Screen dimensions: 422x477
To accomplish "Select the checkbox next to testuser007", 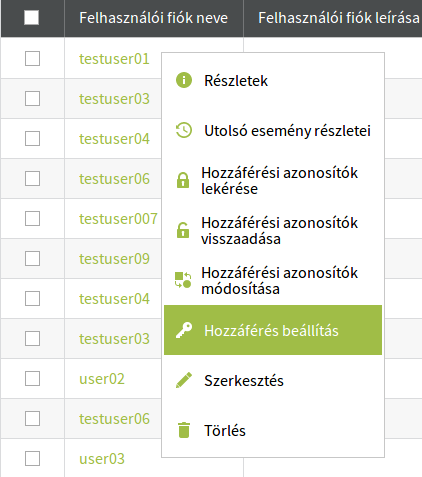I will tap(32, 219).
